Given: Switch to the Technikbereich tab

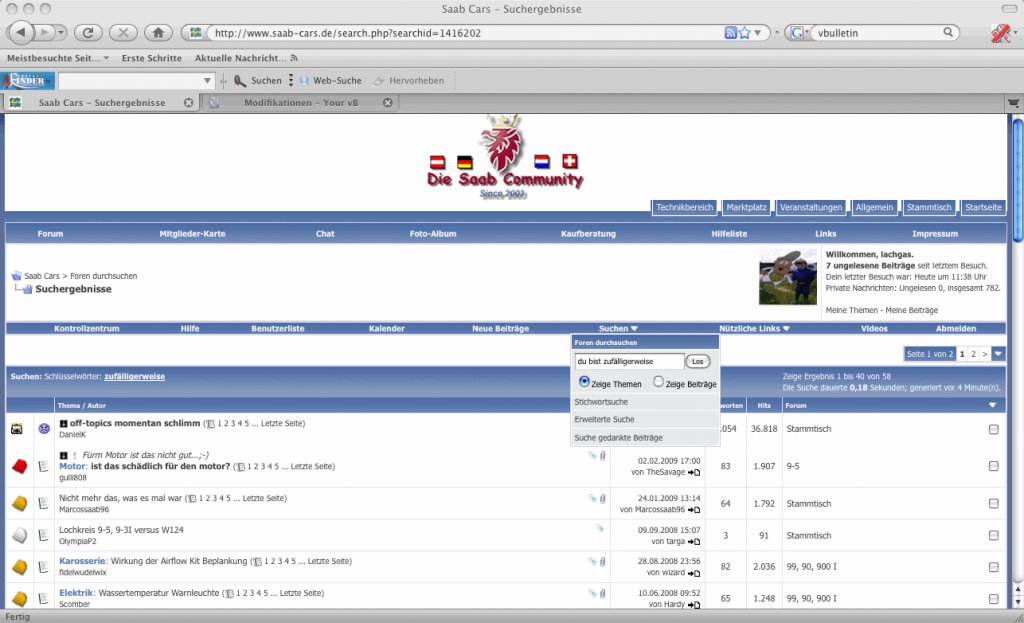Looking at the screenshot, I should [x=684, y=207].
